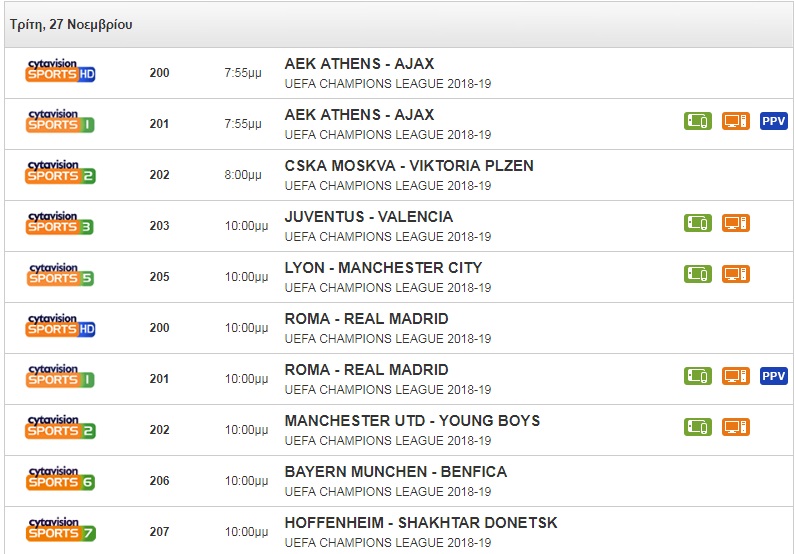Click the PPV badge on the Roma - Real Madrid row
Viewport: 794px width, 554px height.
click(774, 376)
